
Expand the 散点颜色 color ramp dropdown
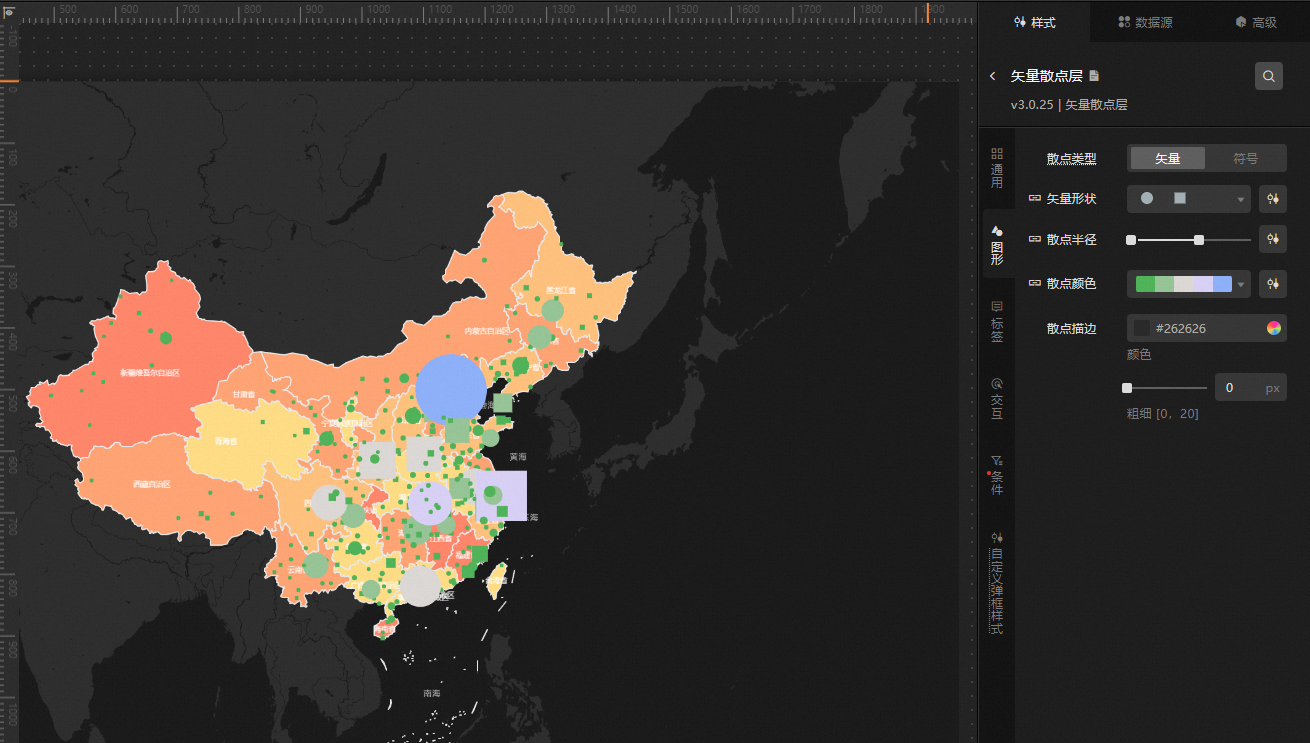point(1240,284)
